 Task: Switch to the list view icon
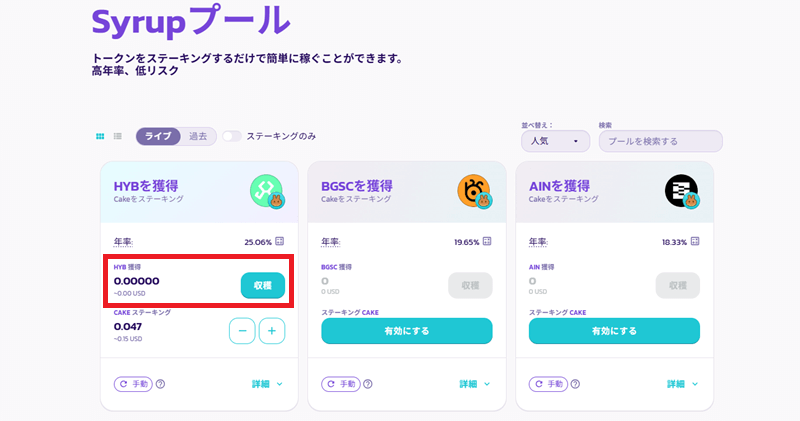(x=118, y=136)
